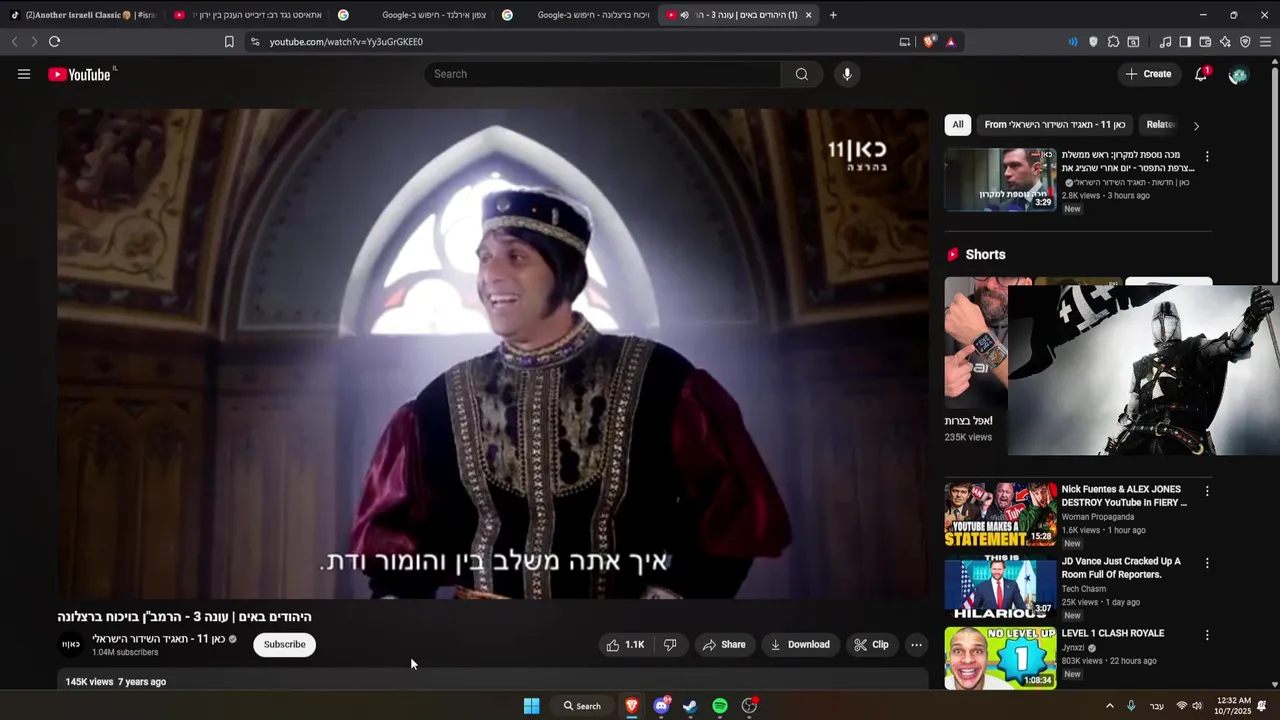
Task: Open the browser main menu
Action: pos(1265,42)
